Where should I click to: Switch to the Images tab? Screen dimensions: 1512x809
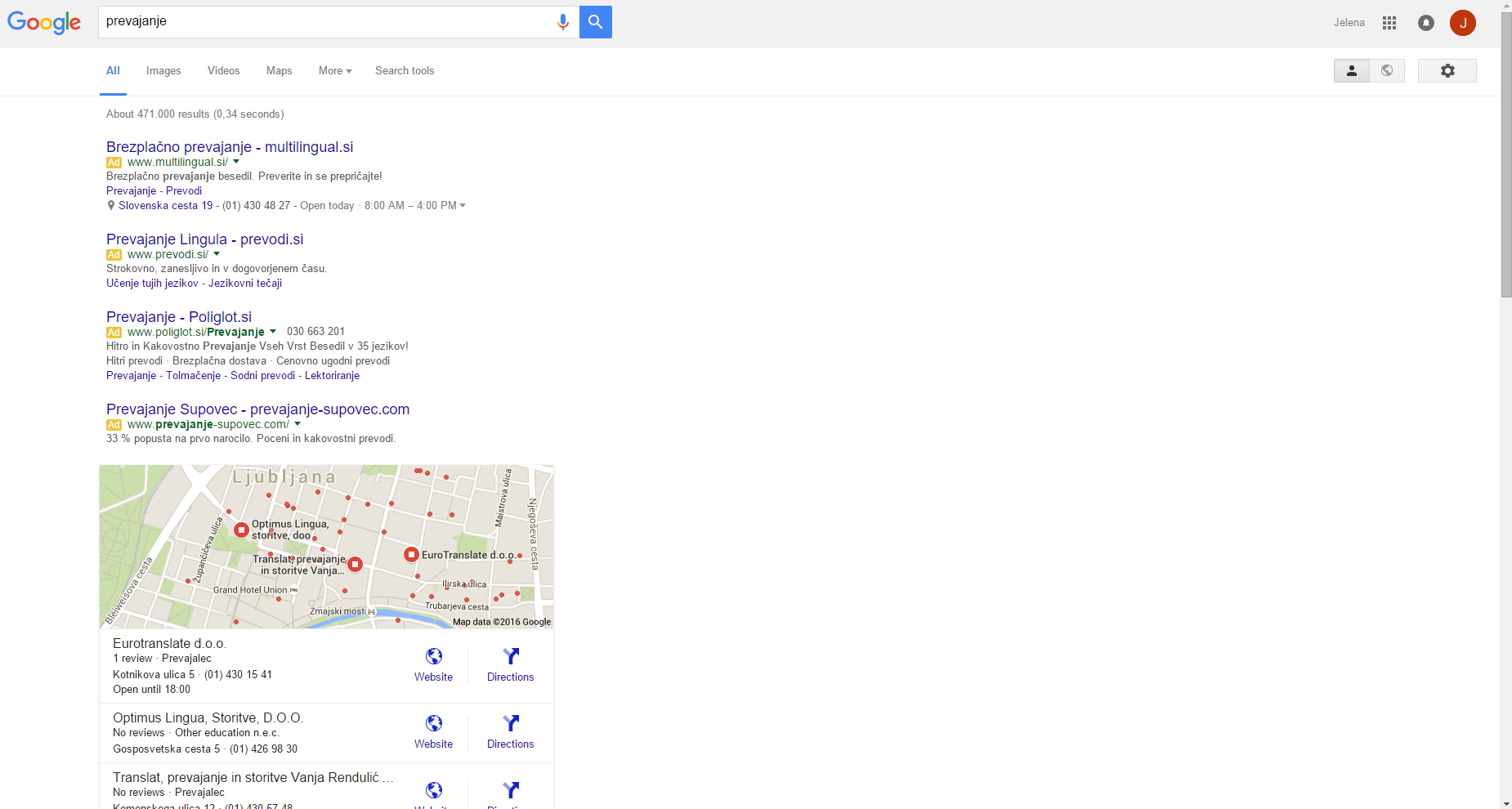(163, 71)
